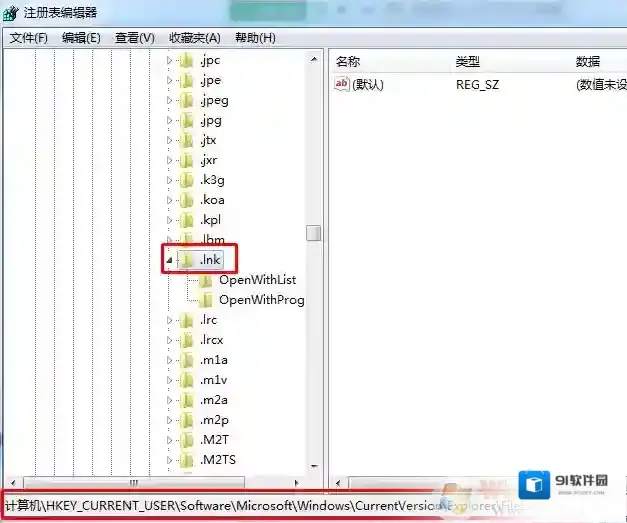
Task: Collapse the .lnk registry key
Action: [170, 261]
